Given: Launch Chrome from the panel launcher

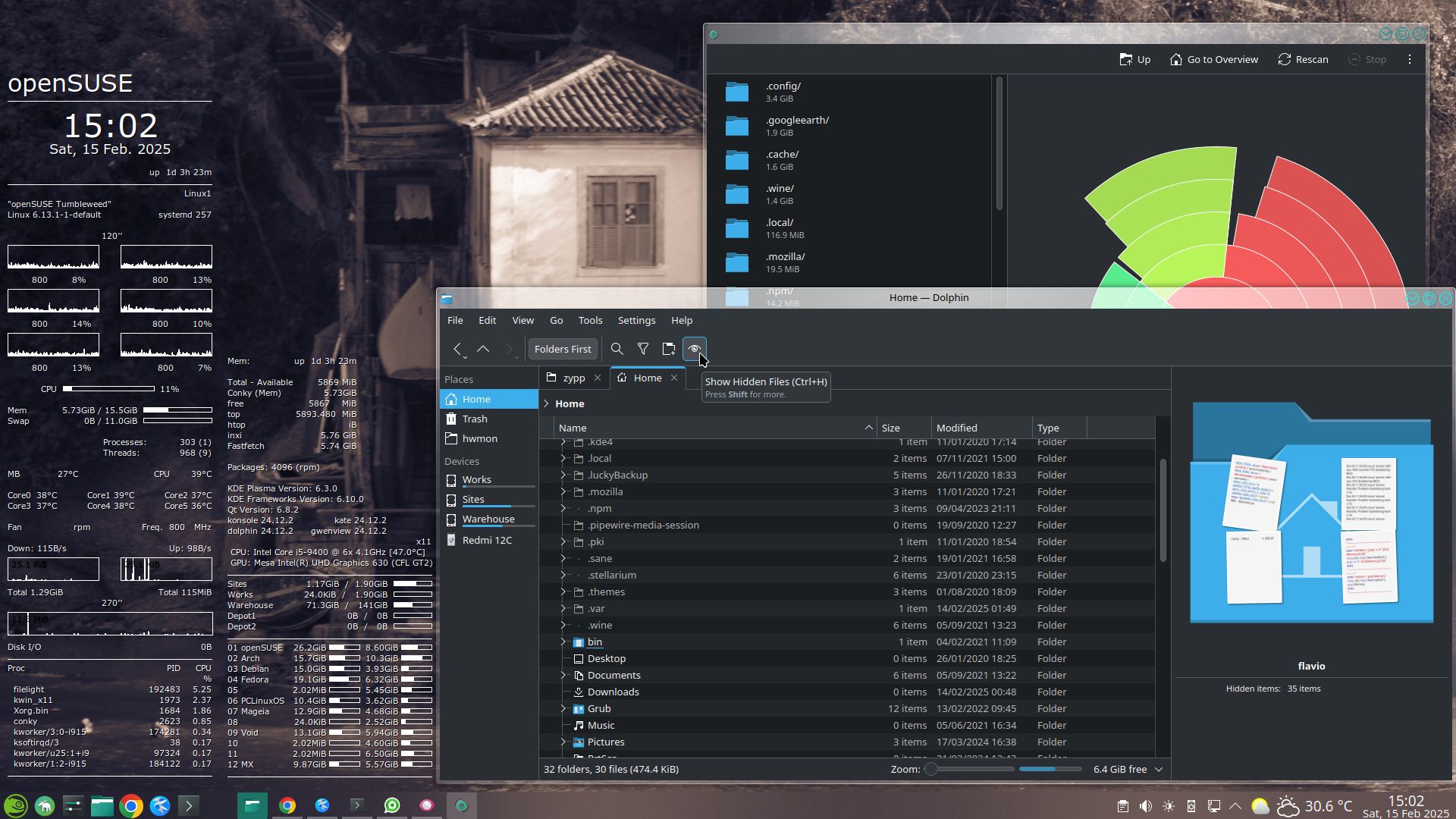Looking at the screenshot, I should (130, 805).
